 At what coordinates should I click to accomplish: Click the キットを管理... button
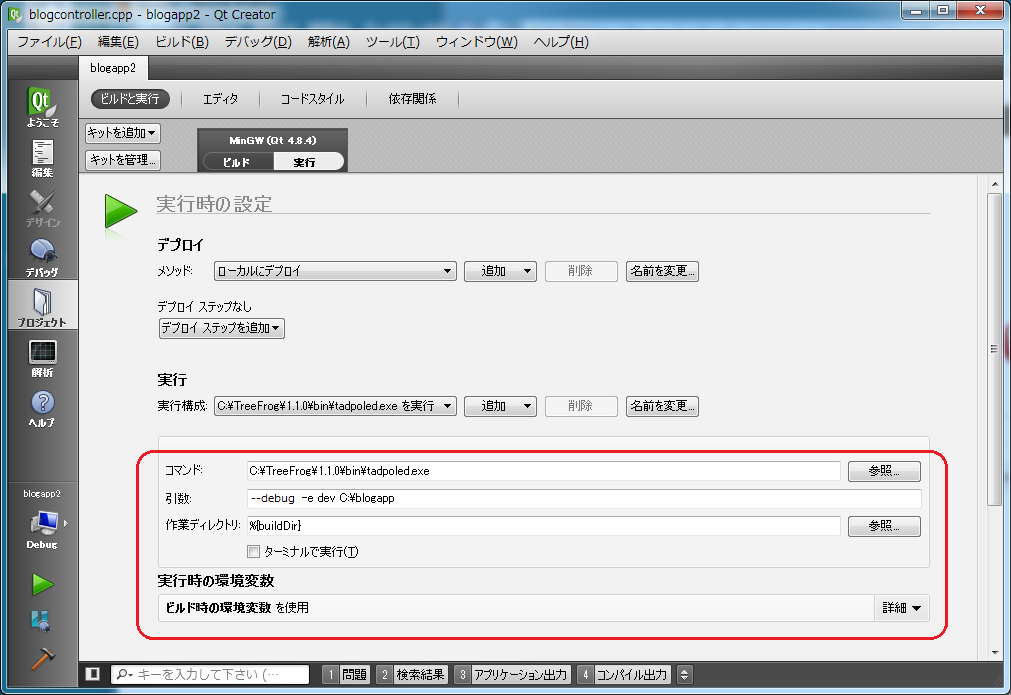click(123, 159)
